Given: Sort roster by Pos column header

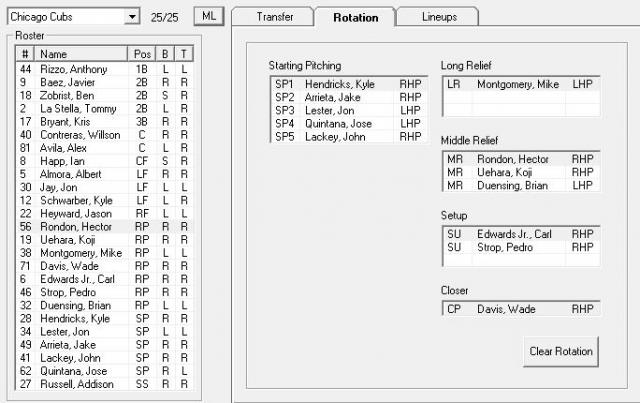Looking at the screenshot, I should [x=142, y=53].
